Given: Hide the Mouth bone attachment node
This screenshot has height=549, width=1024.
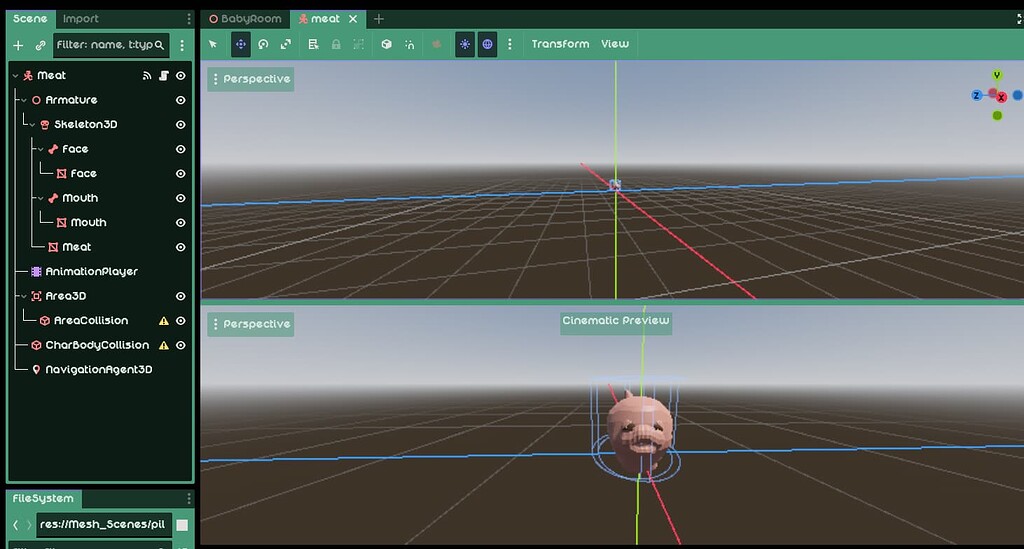Looking at the screenshot, I should tap(181, 198).
